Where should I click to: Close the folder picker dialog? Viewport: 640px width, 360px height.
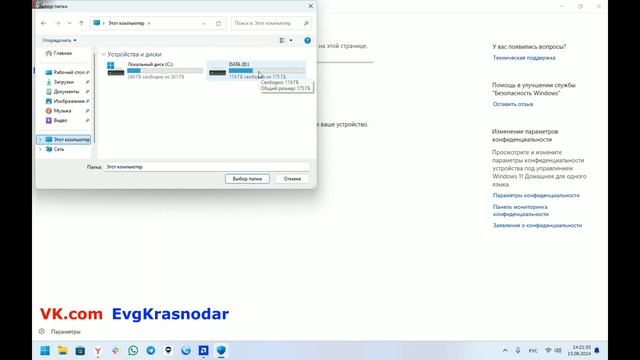click(311, 6)
